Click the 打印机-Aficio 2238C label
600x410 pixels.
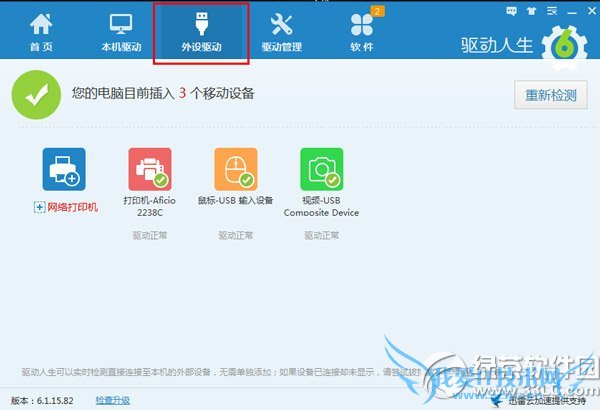pos(150,206)
